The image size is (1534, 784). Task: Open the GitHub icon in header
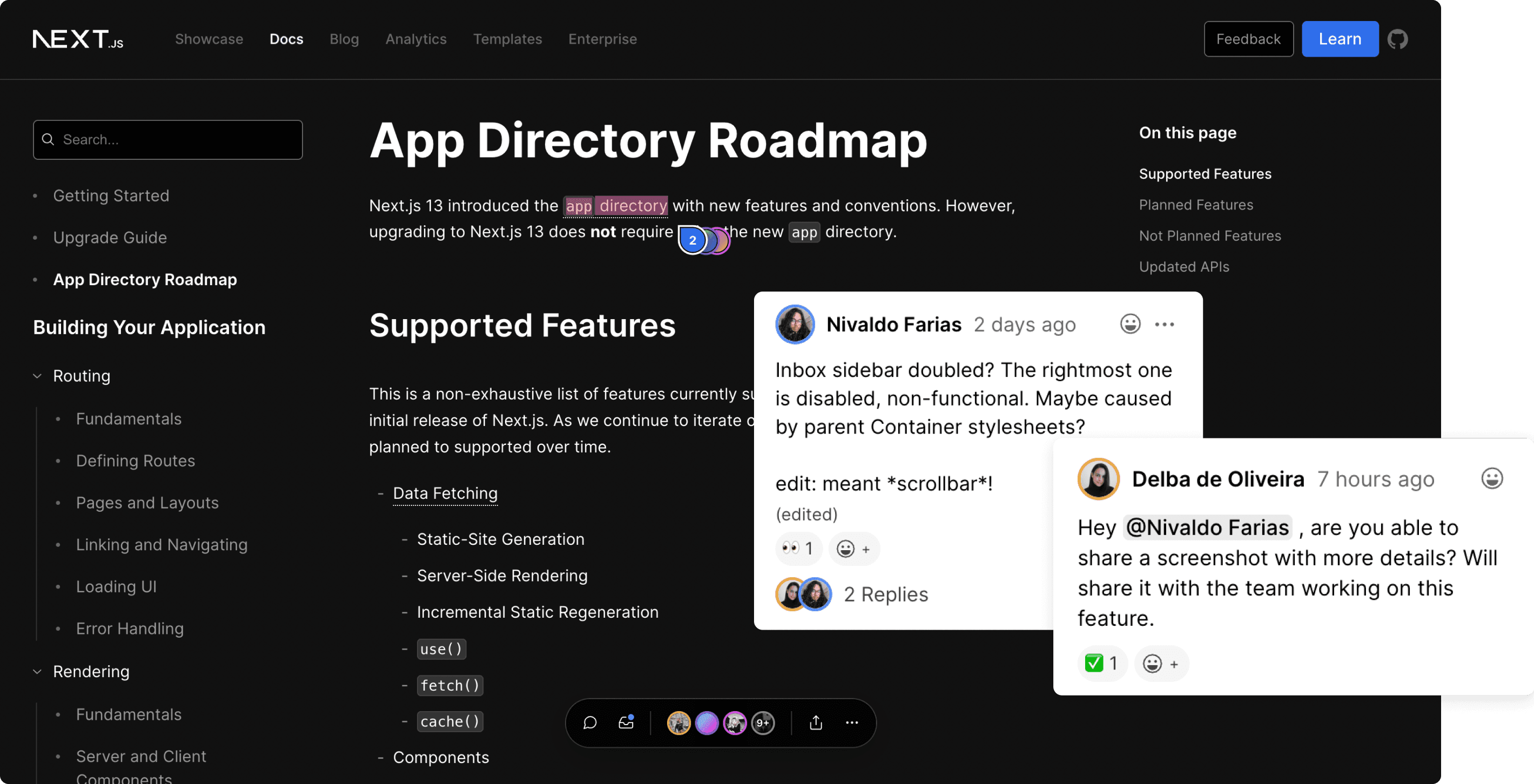pyautogui.click(x=1397, y=39)
